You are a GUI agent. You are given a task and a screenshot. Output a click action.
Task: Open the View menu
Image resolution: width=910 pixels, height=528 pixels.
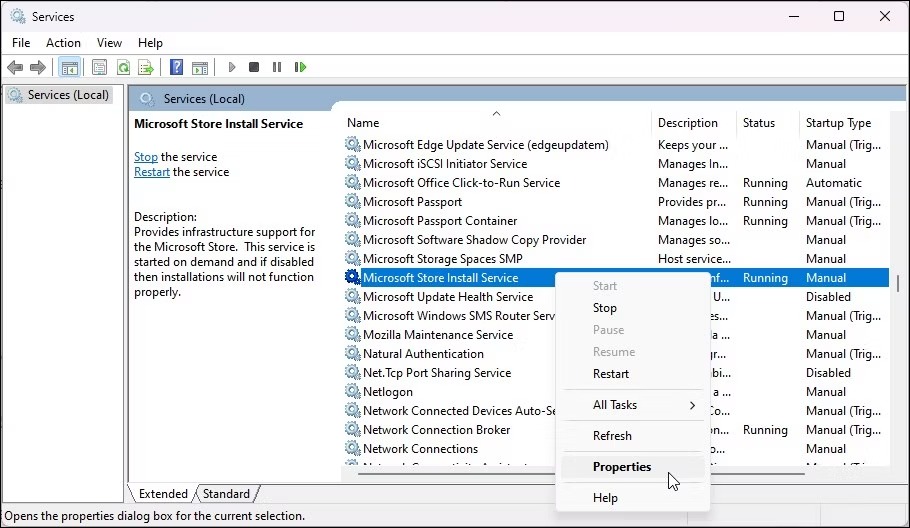tap(109, 43)
